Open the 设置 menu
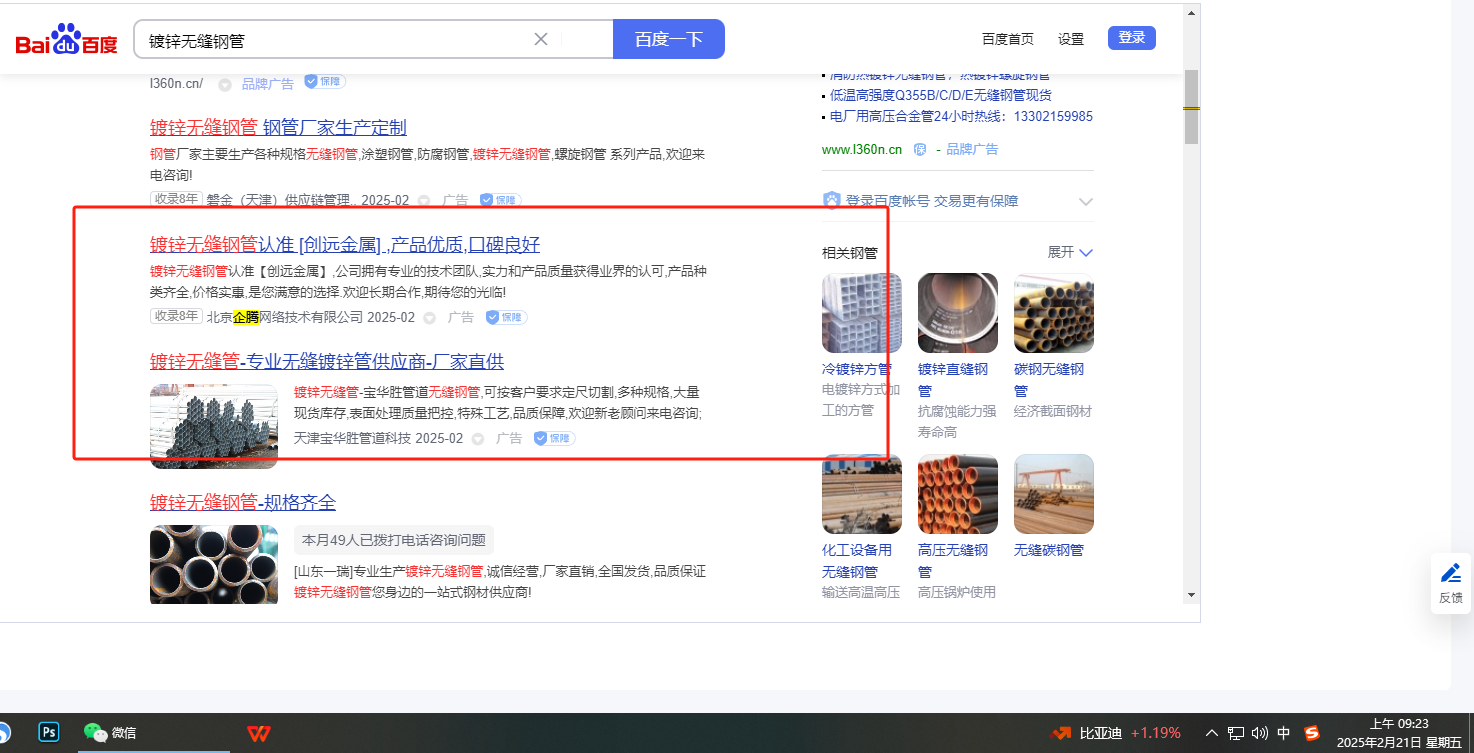The width and height of the screenshot is (1474, 753). 1071,39
